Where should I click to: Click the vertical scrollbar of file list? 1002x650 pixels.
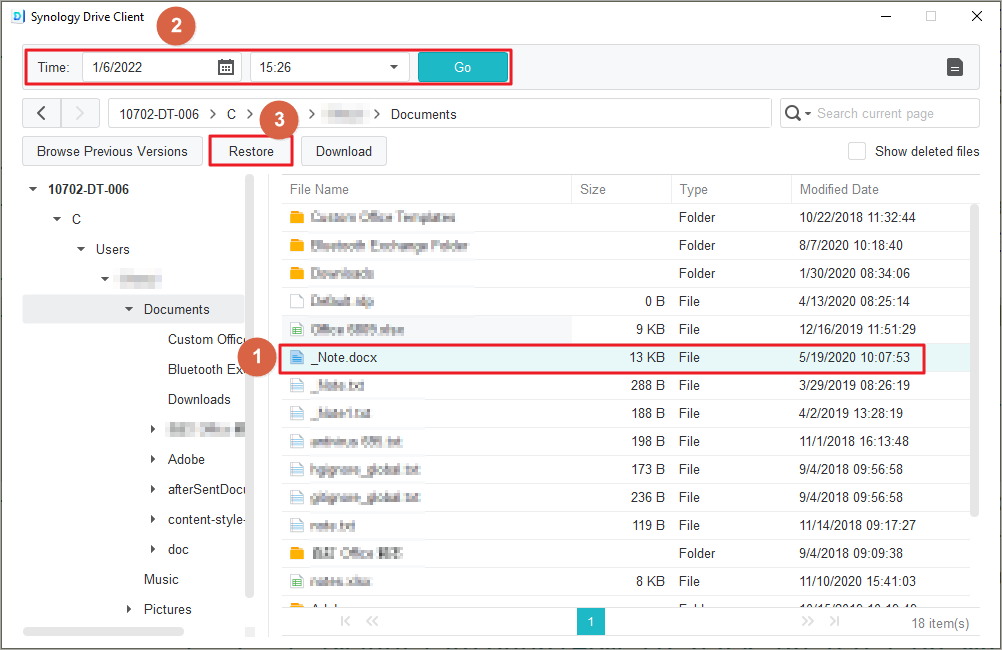coord(975,360)
